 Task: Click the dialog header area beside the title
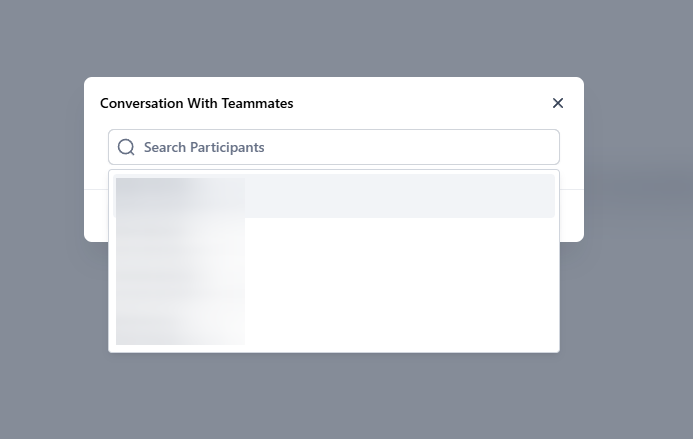pos(420,103)
